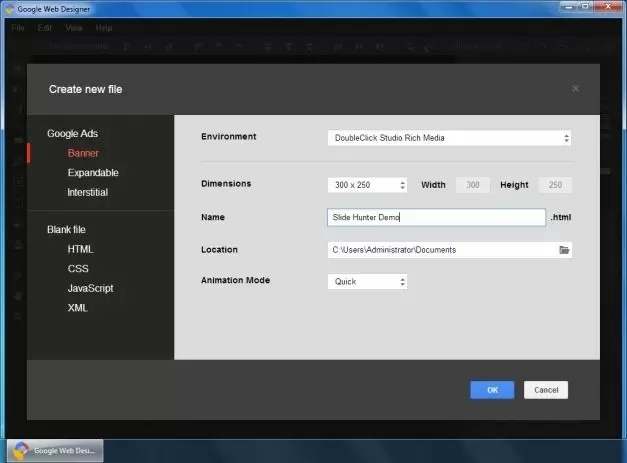Click the Height value field

coord(554,185)
